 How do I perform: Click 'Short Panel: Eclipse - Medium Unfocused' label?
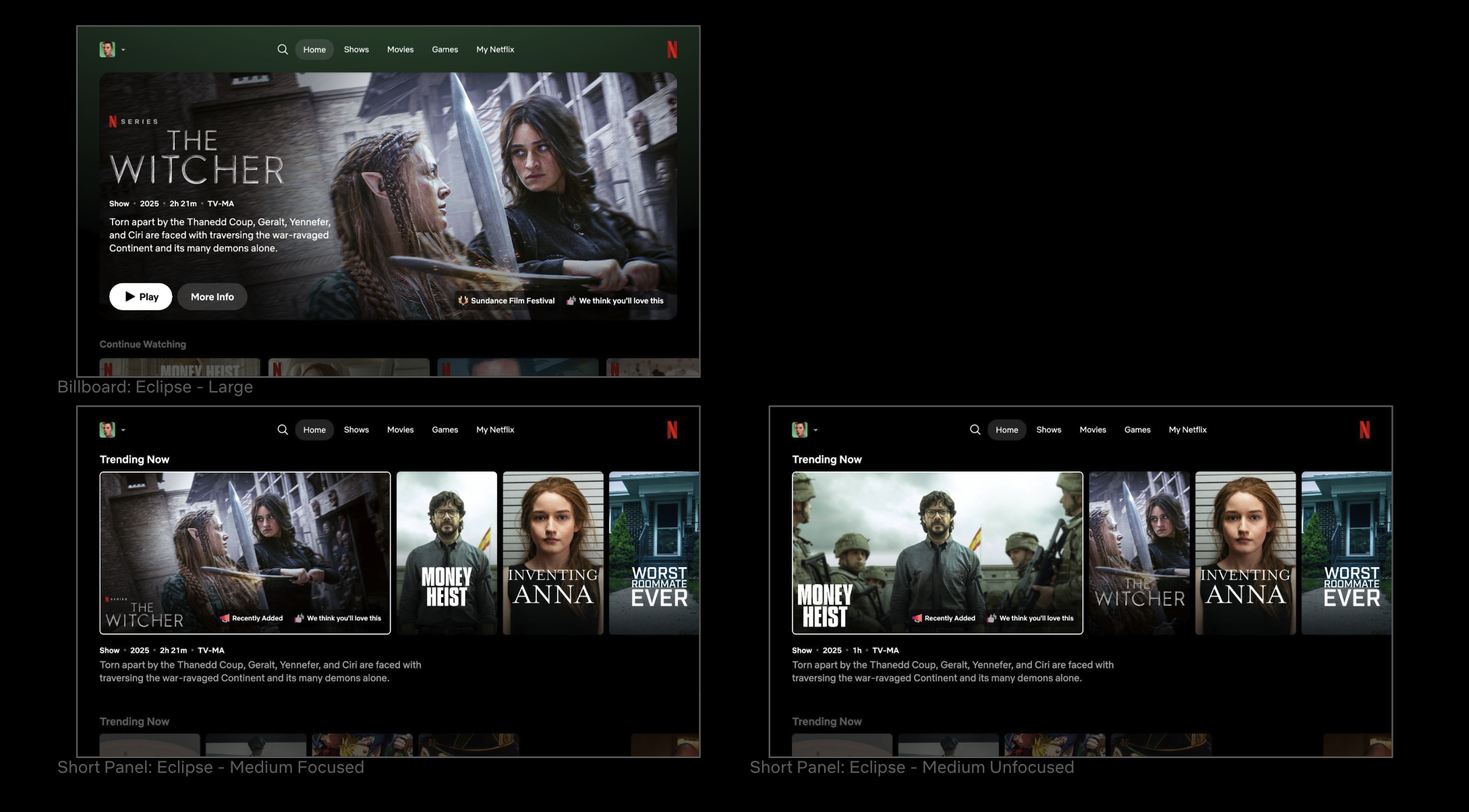pos(912,767)
